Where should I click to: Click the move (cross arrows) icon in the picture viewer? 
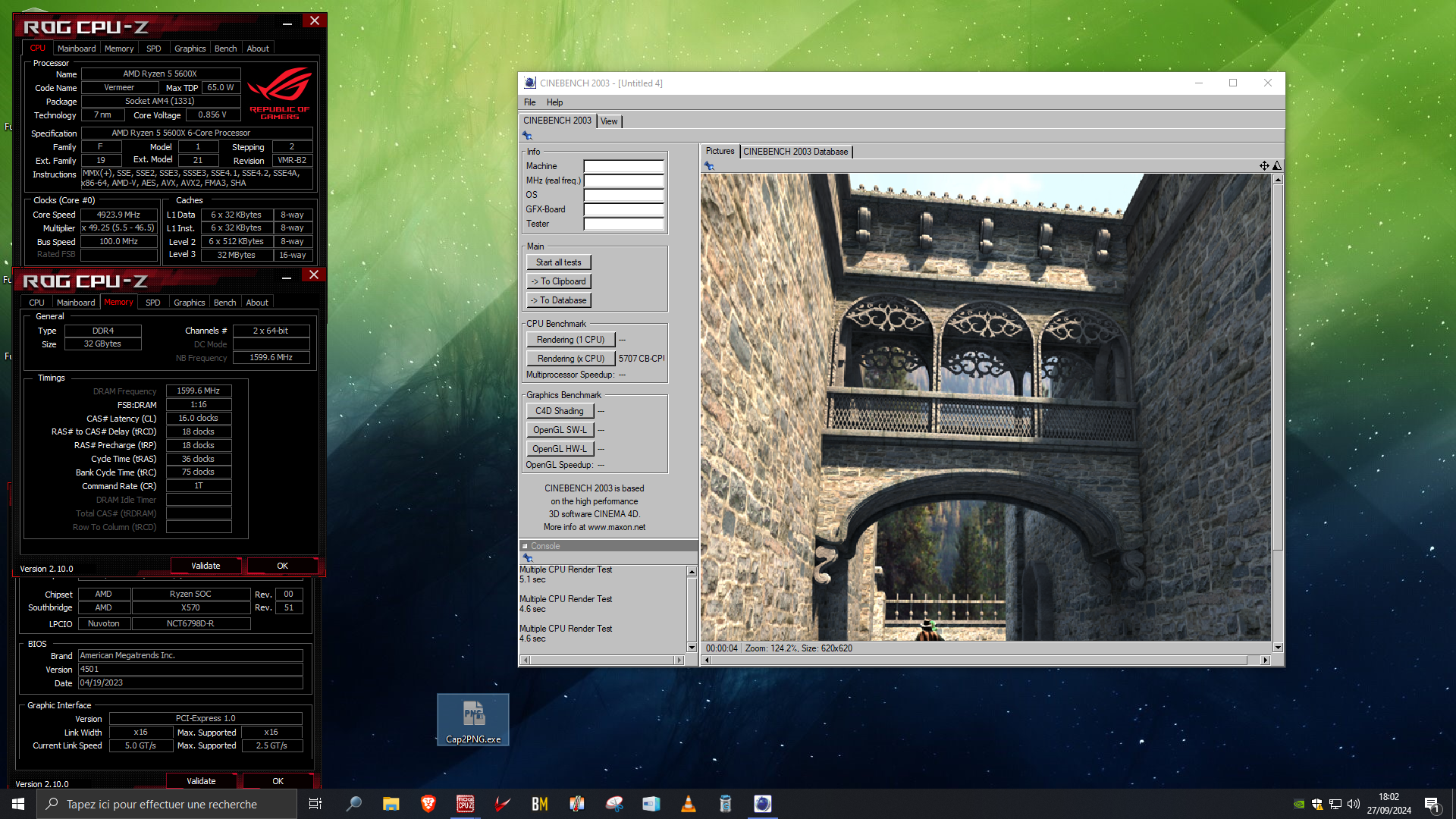pos(1264,165)
